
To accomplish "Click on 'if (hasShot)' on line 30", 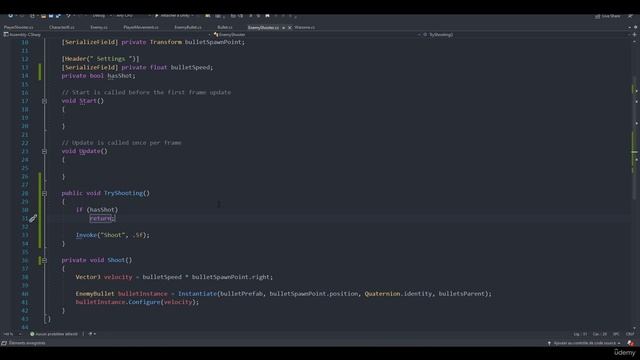I will coord(97,210).
